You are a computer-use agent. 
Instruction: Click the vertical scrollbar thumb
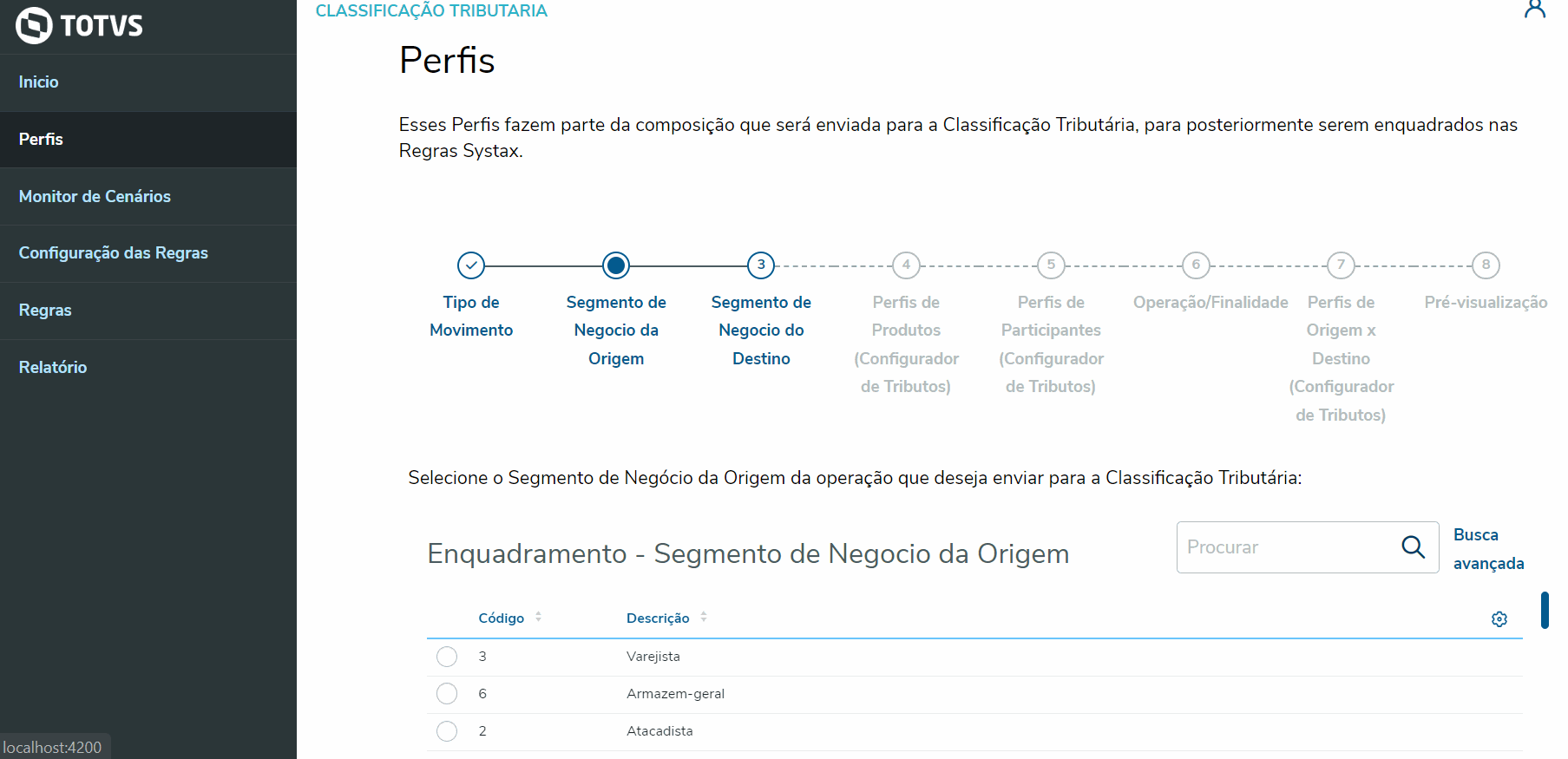click(1545, 610)
